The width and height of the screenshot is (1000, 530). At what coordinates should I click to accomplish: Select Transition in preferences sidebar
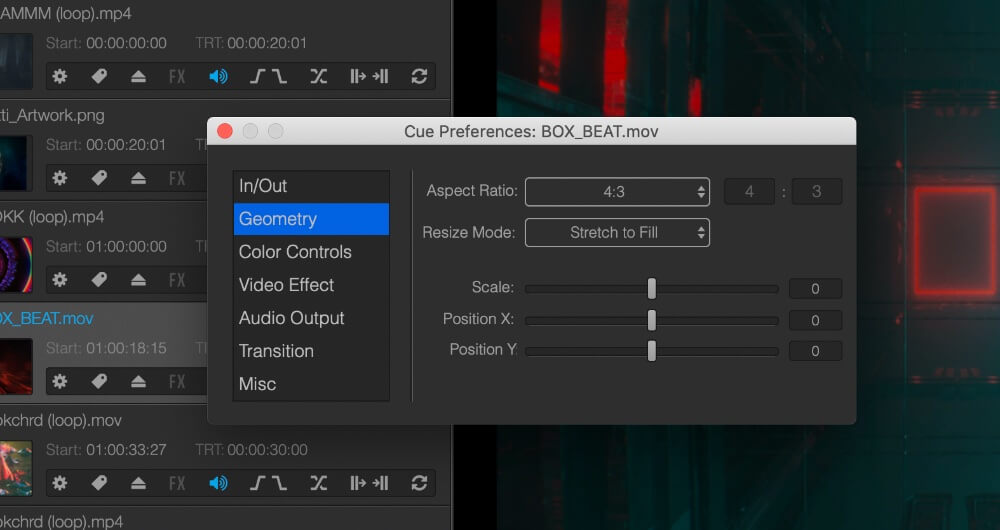click(x=311, y=351)
